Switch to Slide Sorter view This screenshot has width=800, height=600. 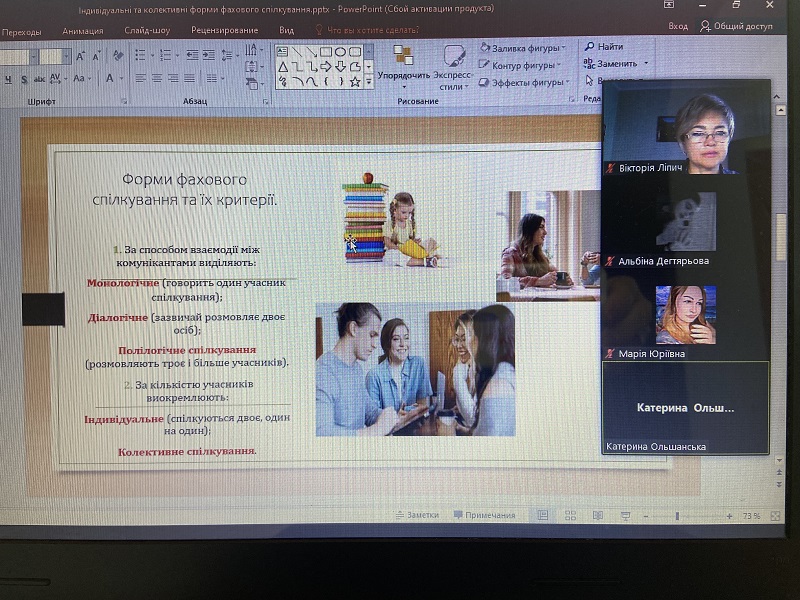[570, 516]
